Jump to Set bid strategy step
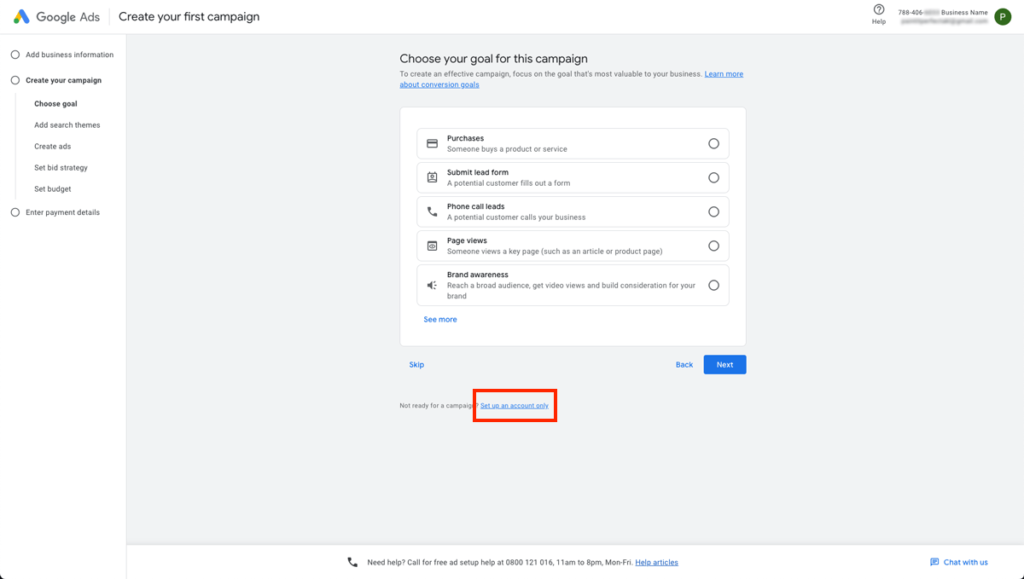Viewport: 1024px width, 579px height. point(61,168)
